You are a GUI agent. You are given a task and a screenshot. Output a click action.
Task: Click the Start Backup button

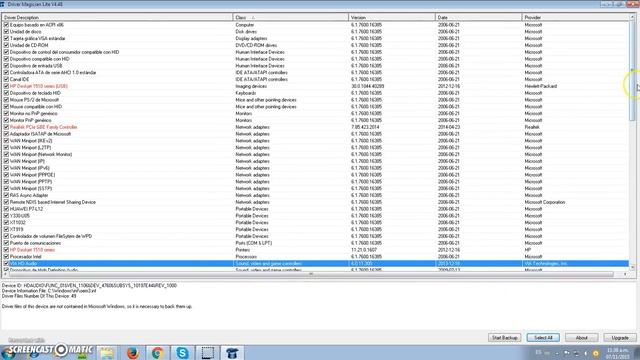coord(504,338)
